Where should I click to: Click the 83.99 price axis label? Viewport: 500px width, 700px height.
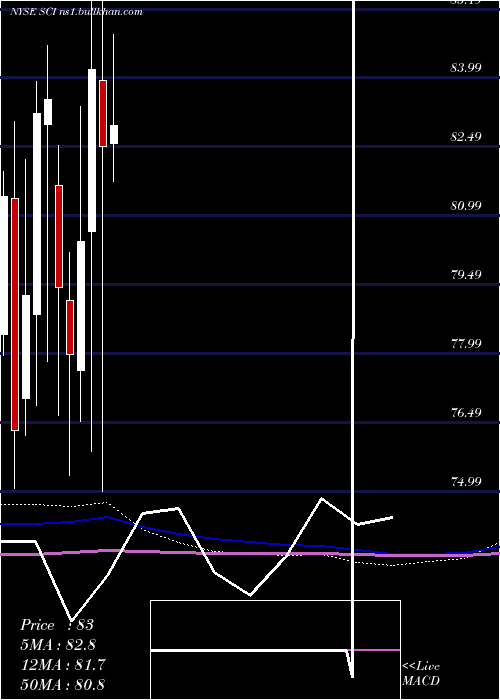tap(466, 68)
